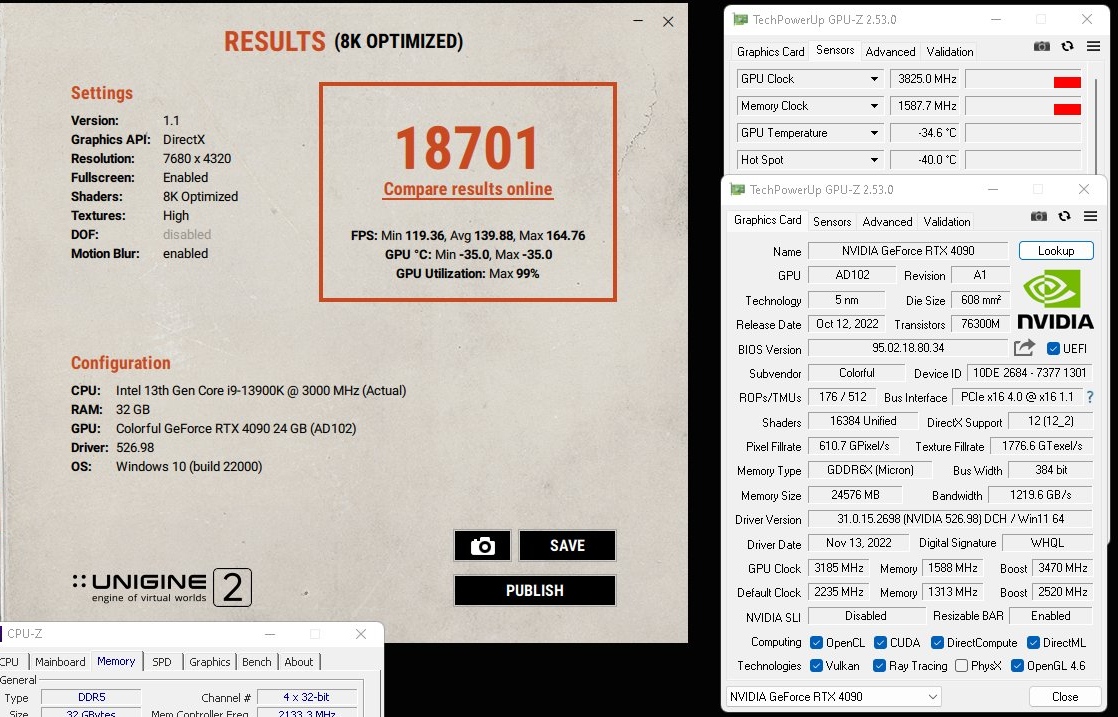Open the NVIDIA GeForce RTX 4090 selector dropdown
Image resolution: width=1118 pixels, height=717 pixels.
click(932, 696)
